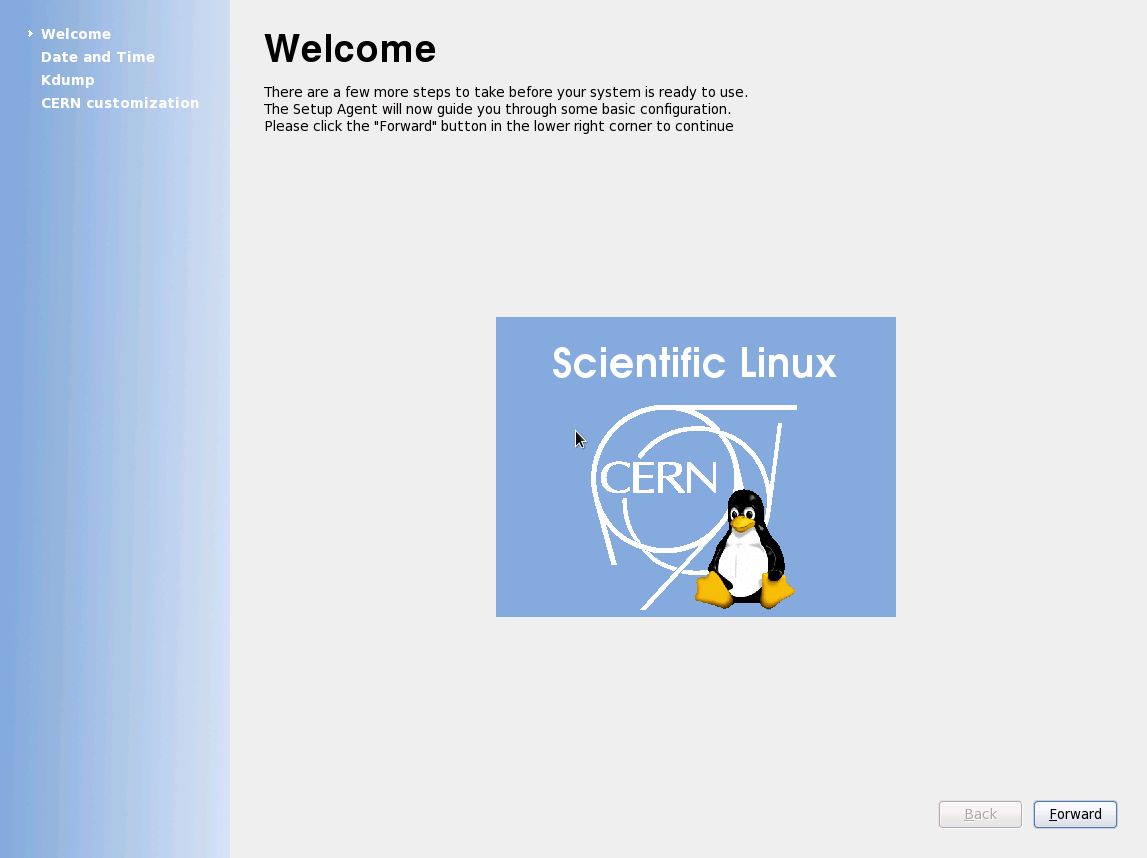
Task: Click the arrow marker beside Welcome
Action: click(30, 34)
